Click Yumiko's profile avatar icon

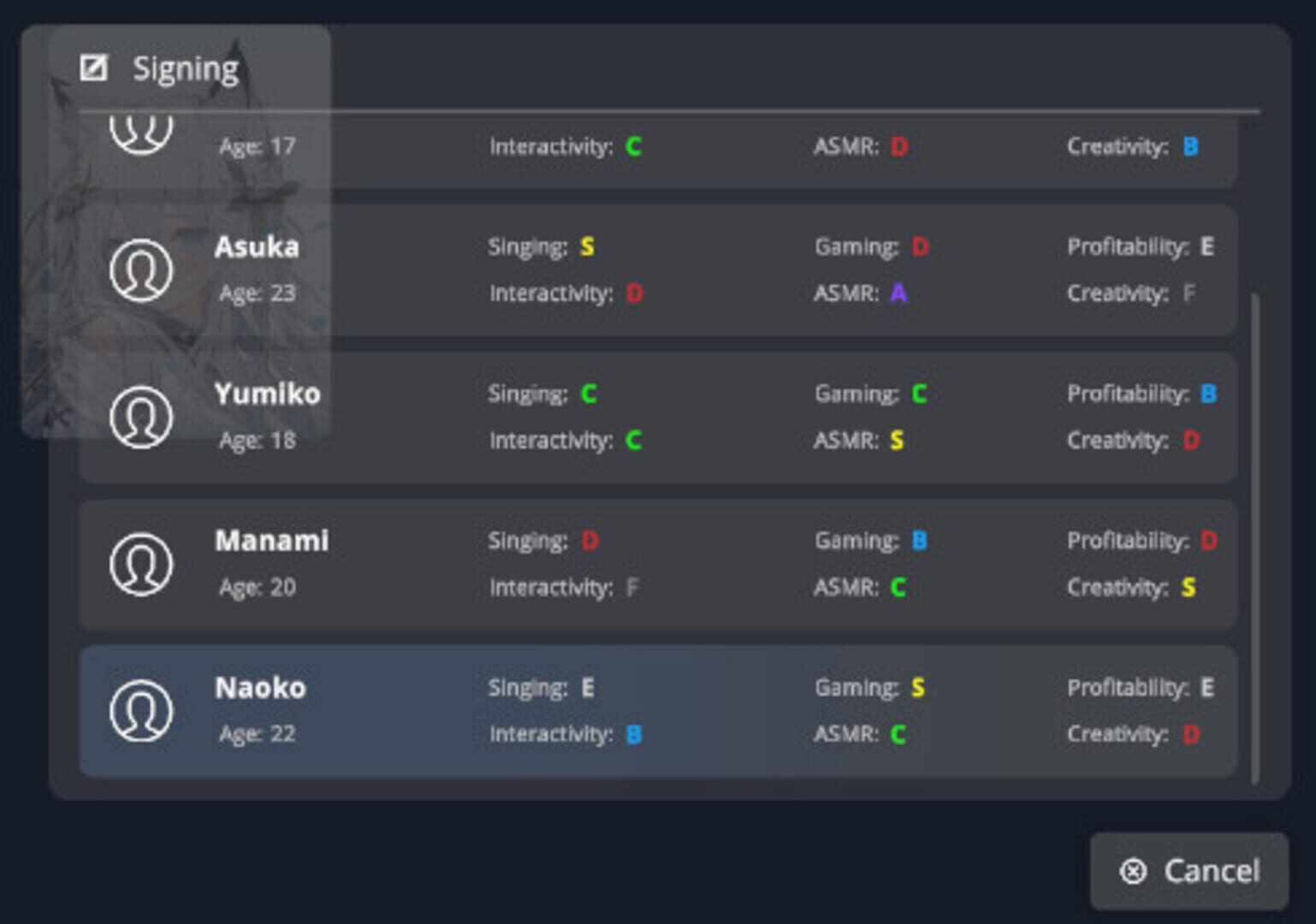(141, 418)
